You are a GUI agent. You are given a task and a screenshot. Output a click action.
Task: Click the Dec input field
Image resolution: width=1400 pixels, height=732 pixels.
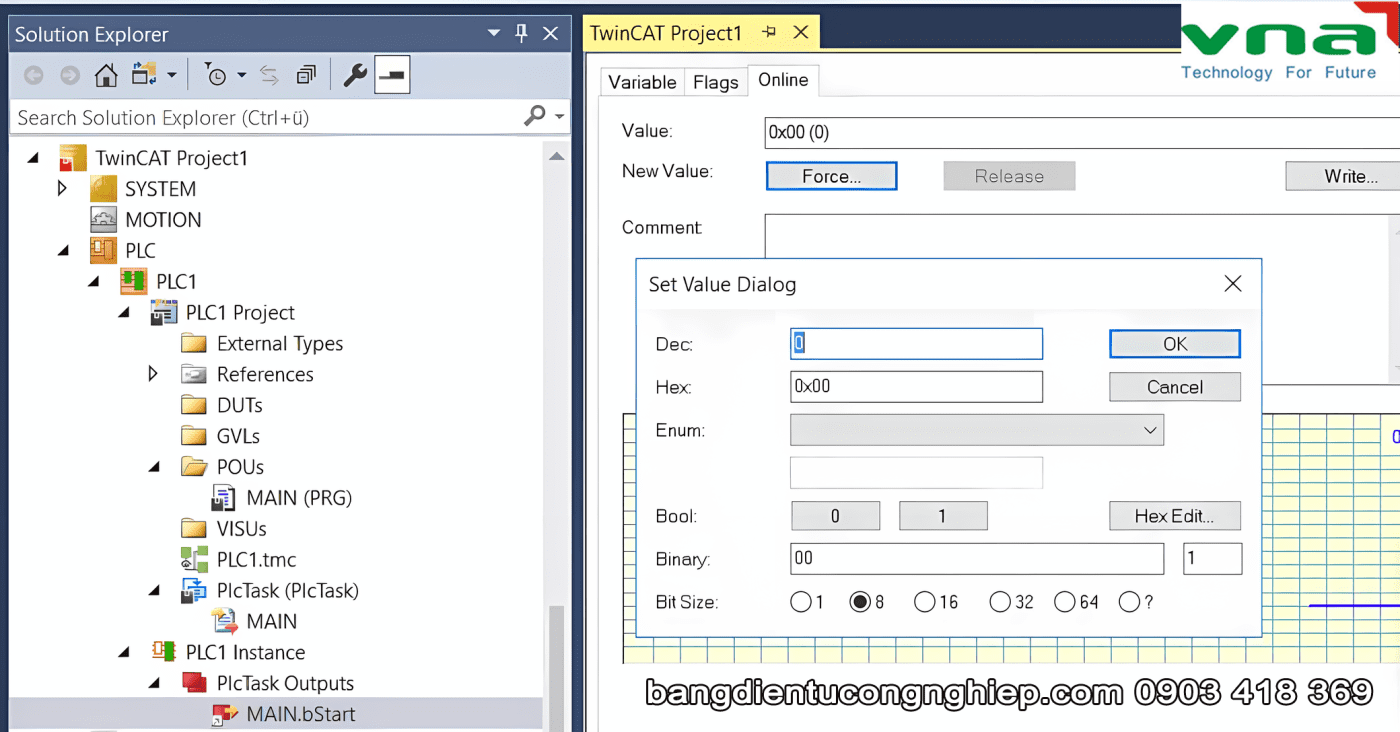click(x=916, y=344)
